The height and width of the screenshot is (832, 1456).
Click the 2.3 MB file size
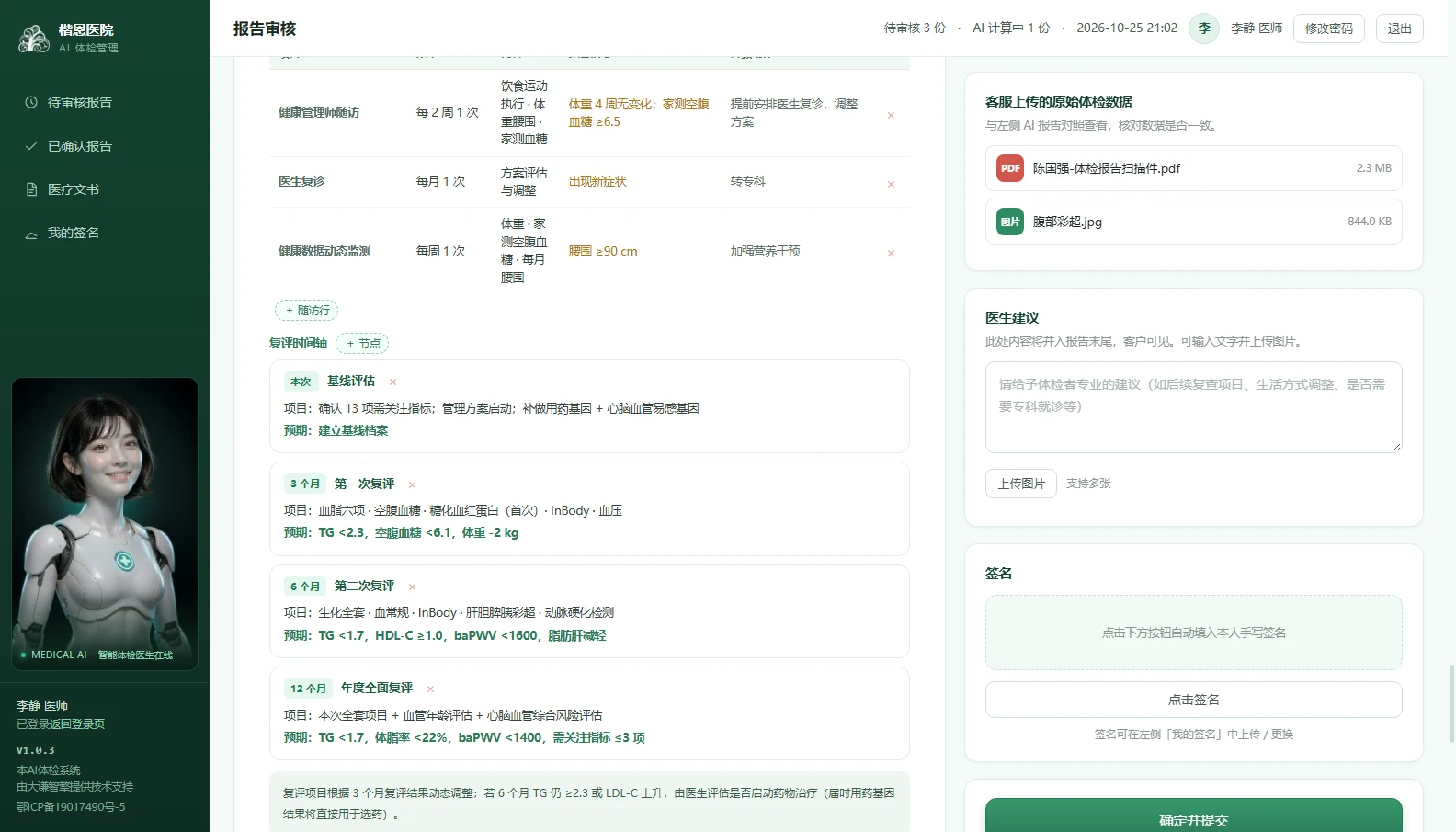click(1374, 168)
